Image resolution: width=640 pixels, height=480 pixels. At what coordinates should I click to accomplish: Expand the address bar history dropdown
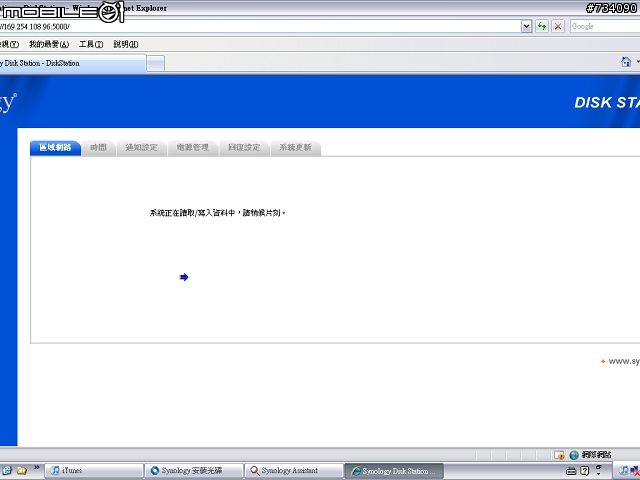[x=527, y=27]
